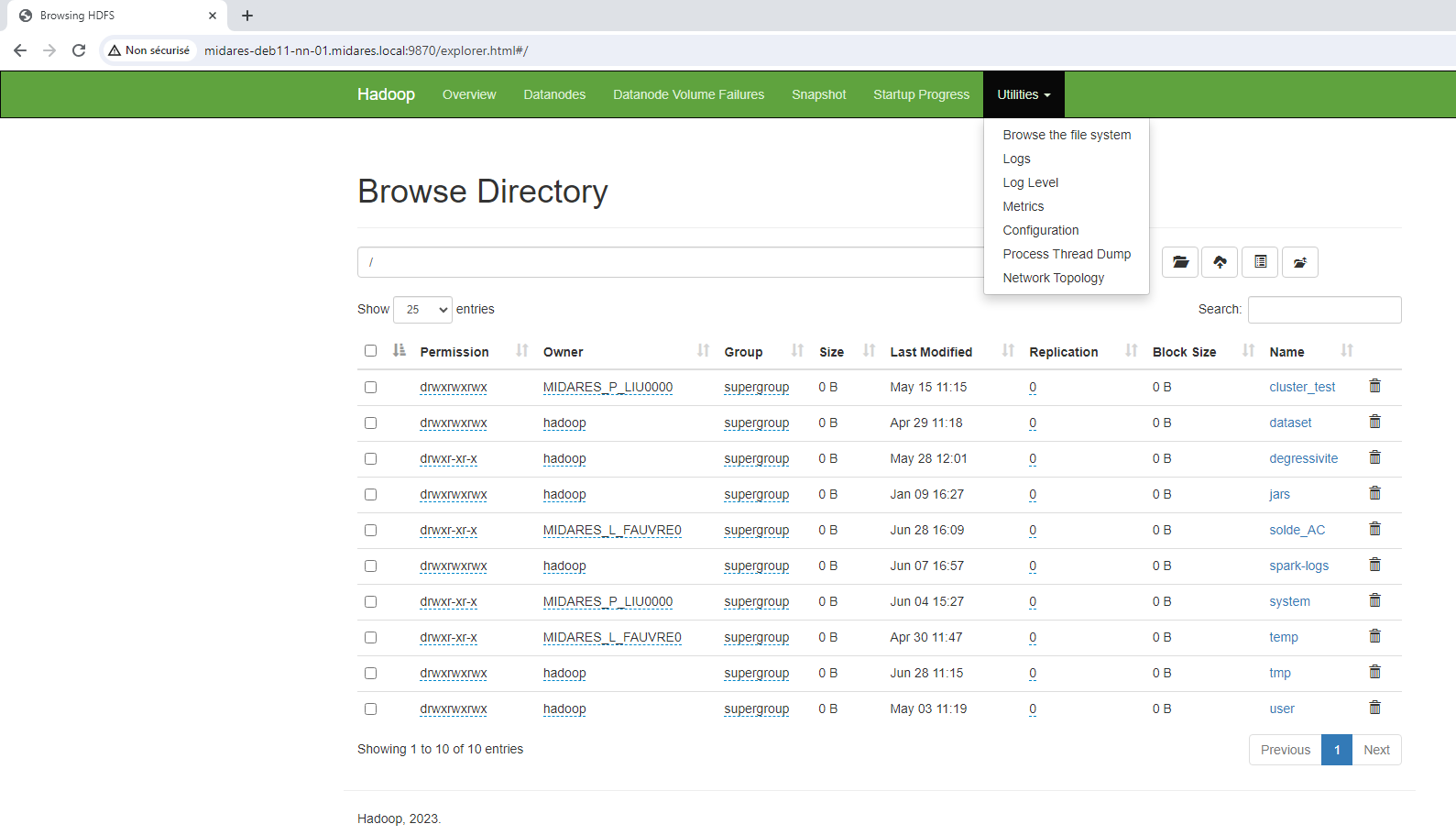Go to the Next page of entries
This screenshot has width=1456, height=835.
point(1376,750)
